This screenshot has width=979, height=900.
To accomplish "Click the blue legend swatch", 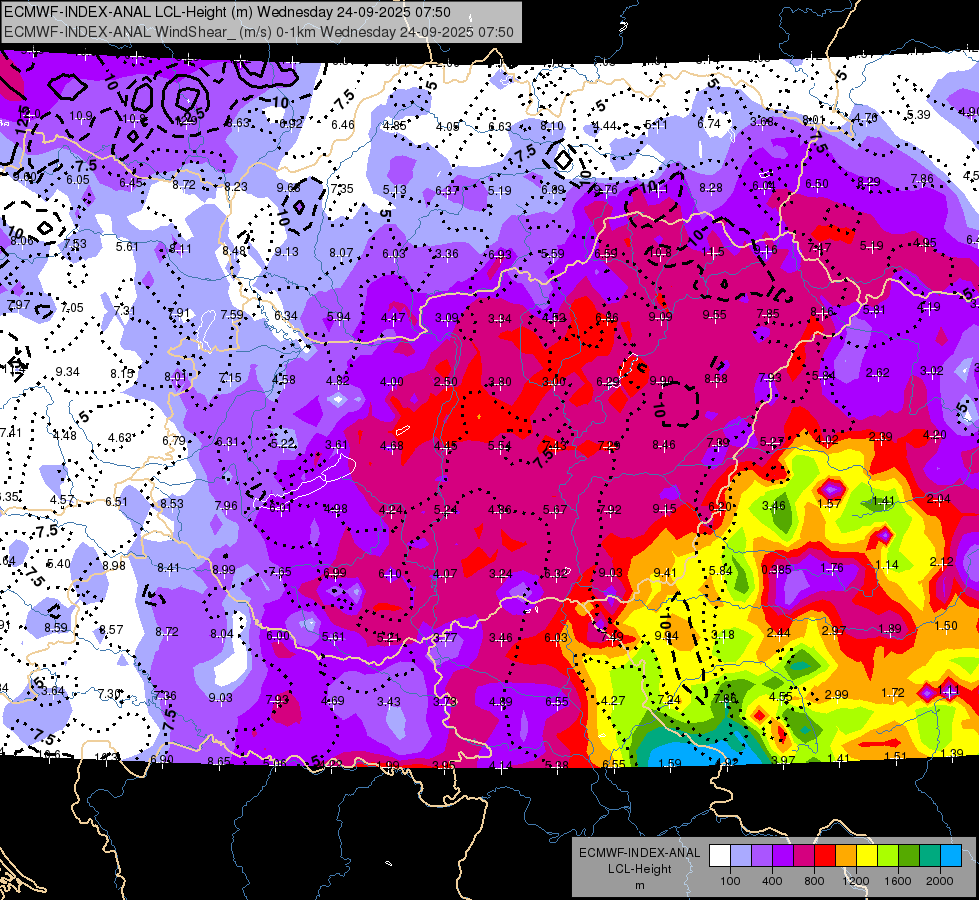I will [951, 856].
